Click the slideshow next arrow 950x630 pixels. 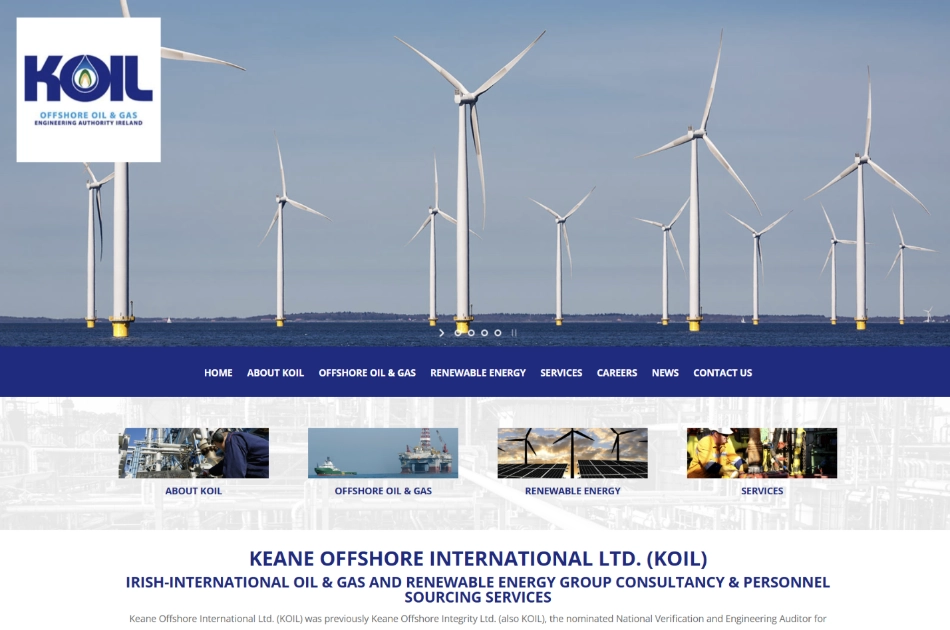pos(442,333)
